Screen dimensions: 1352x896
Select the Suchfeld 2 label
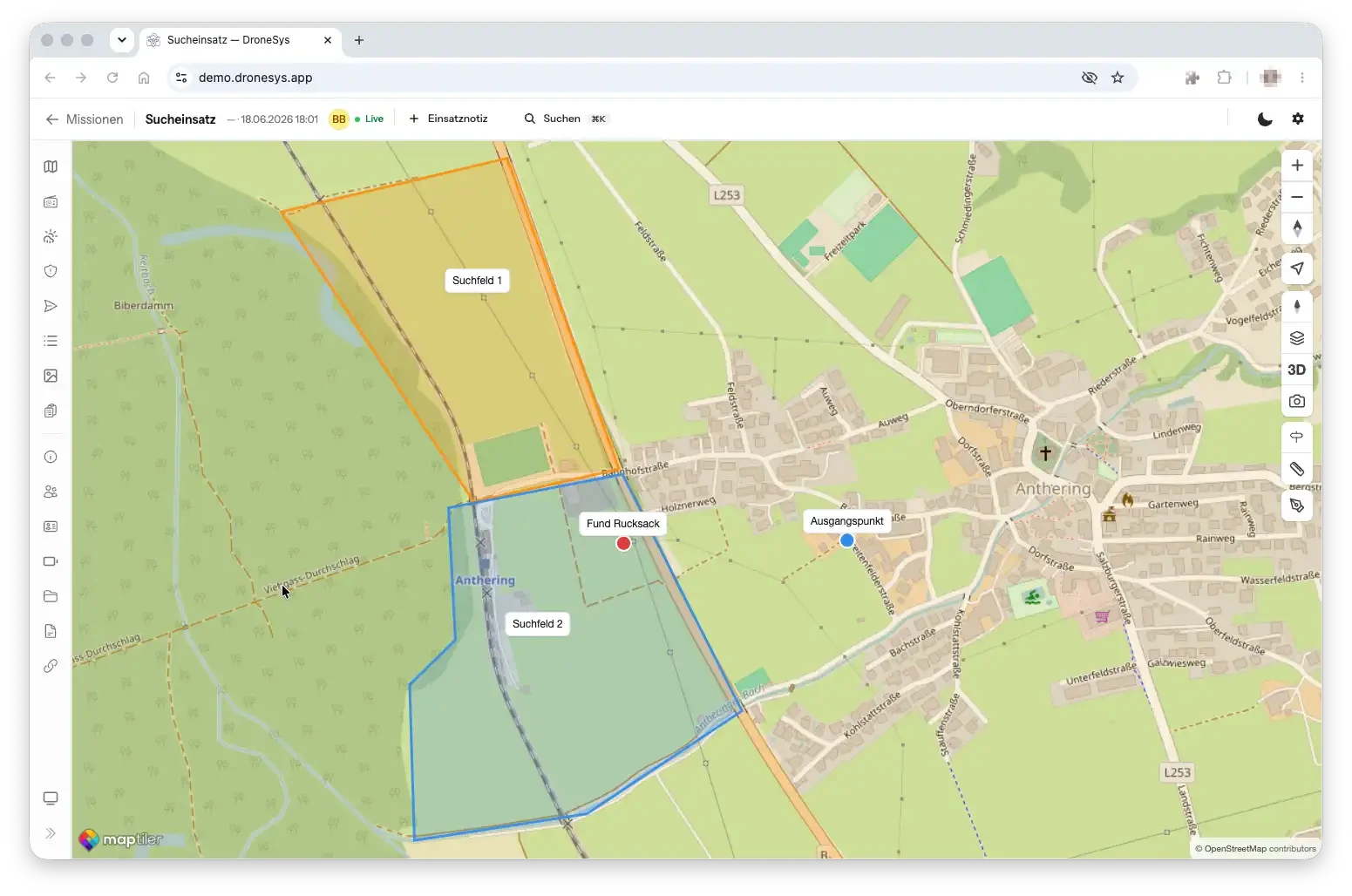coord(537,624)
